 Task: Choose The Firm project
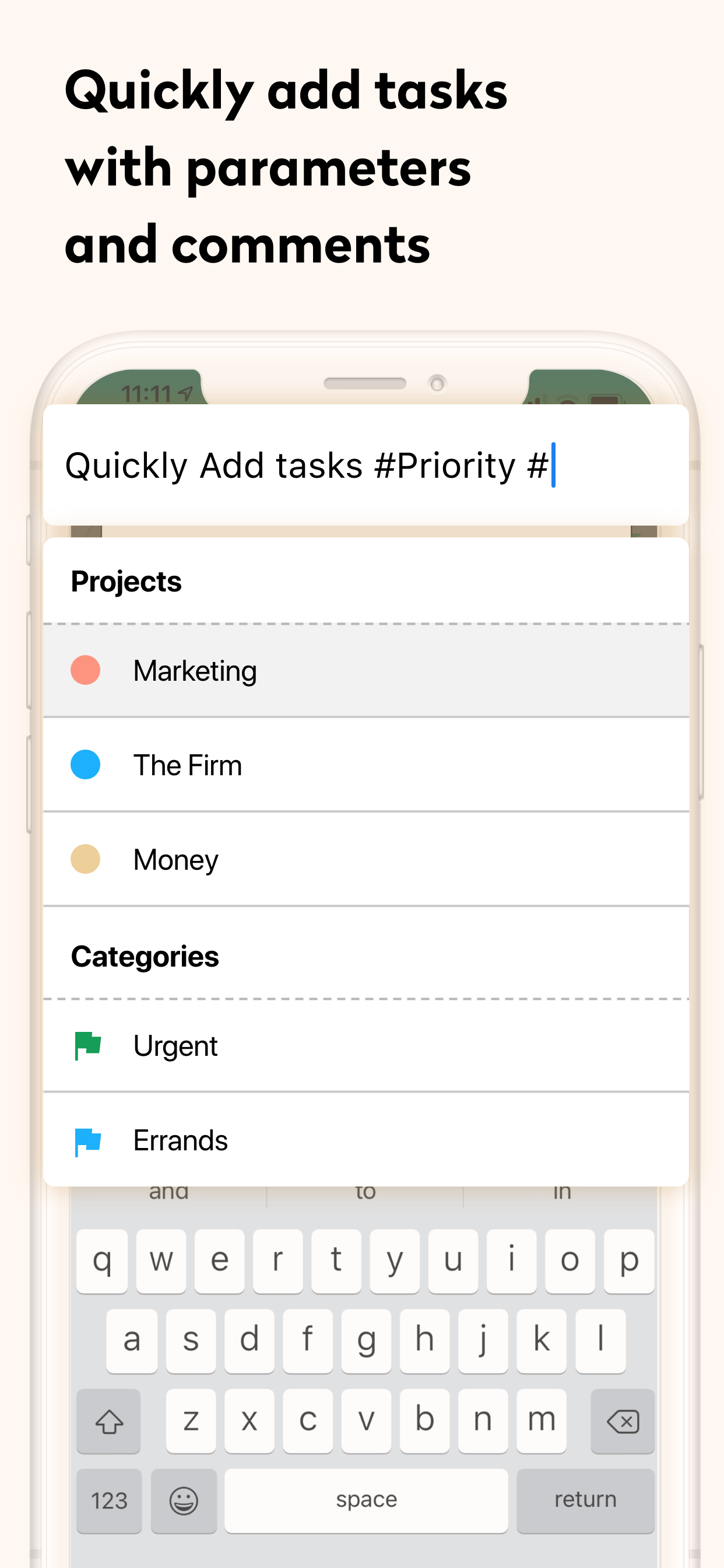(366, 765)
